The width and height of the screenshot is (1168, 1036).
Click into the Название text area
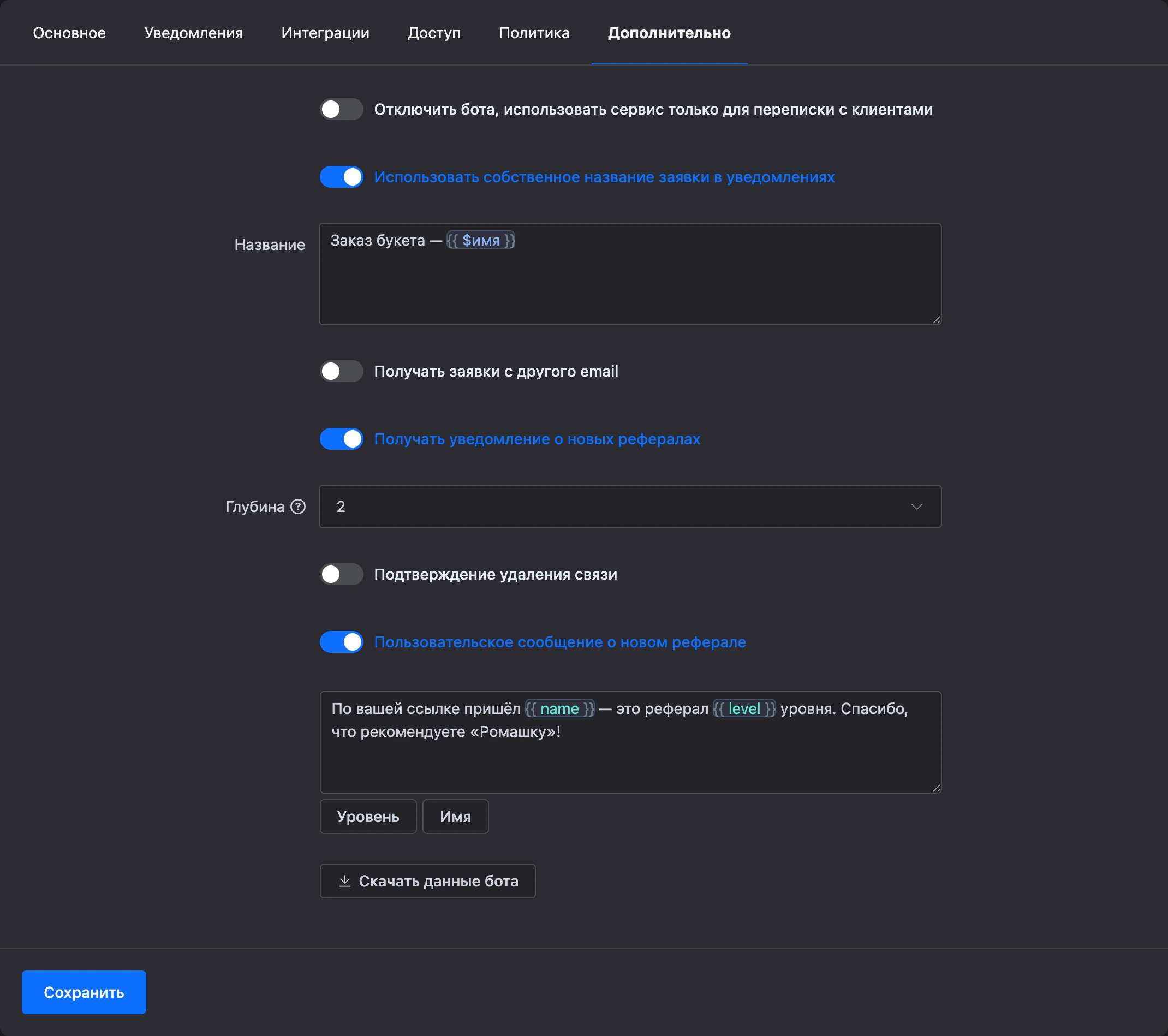point(630,273)
